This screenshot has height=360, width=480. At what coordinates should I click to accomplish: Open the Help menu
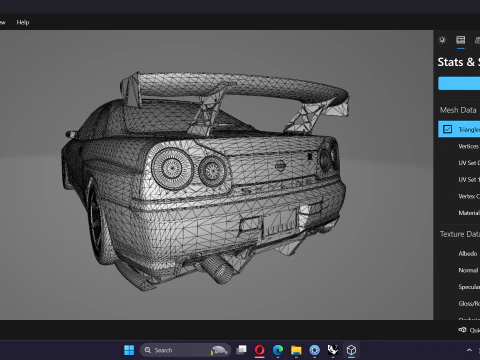click(23, 22)
